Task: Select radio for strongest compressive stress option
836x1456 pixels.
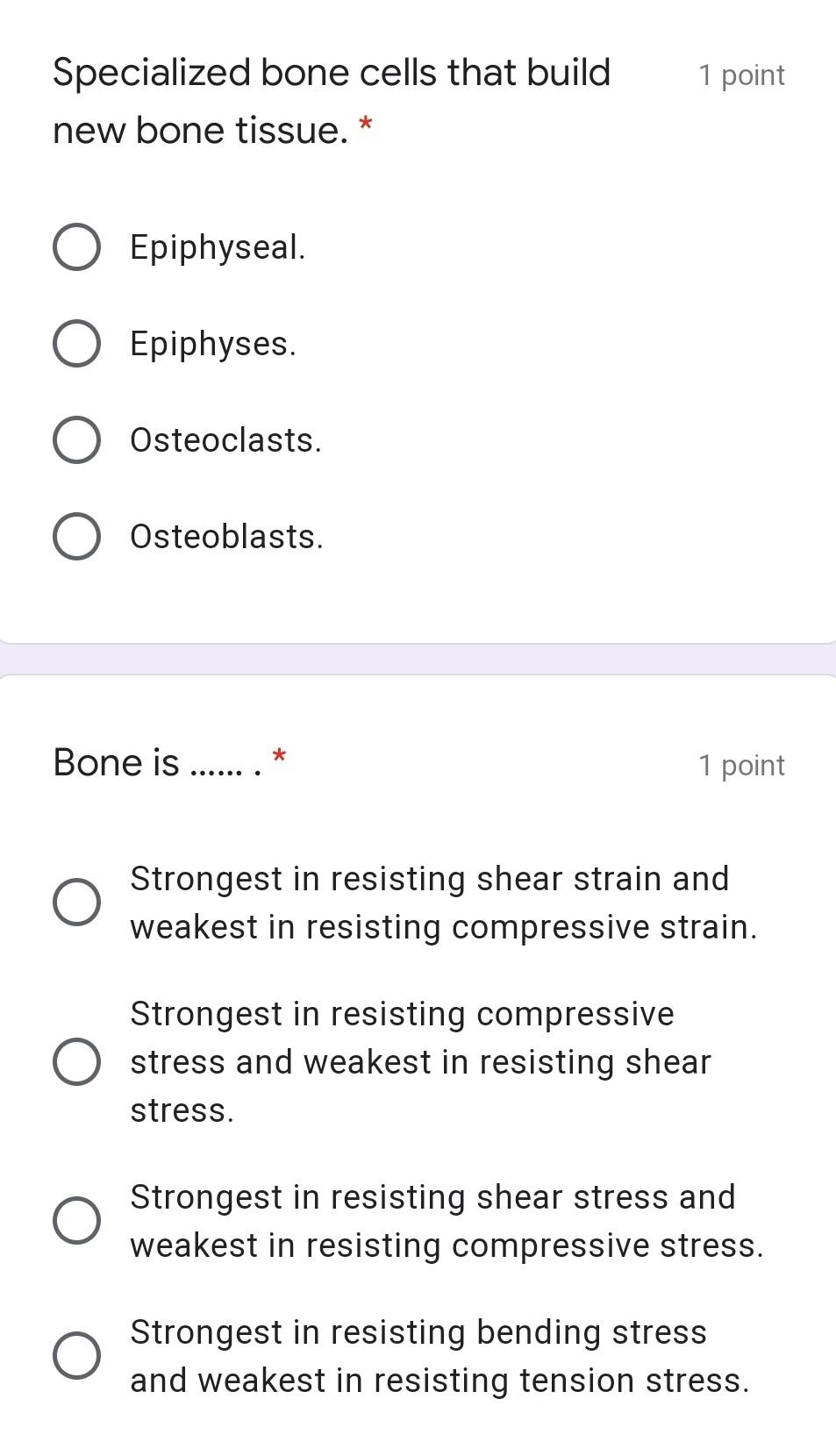Action: pyautogui.click(x=76, y=1062)
